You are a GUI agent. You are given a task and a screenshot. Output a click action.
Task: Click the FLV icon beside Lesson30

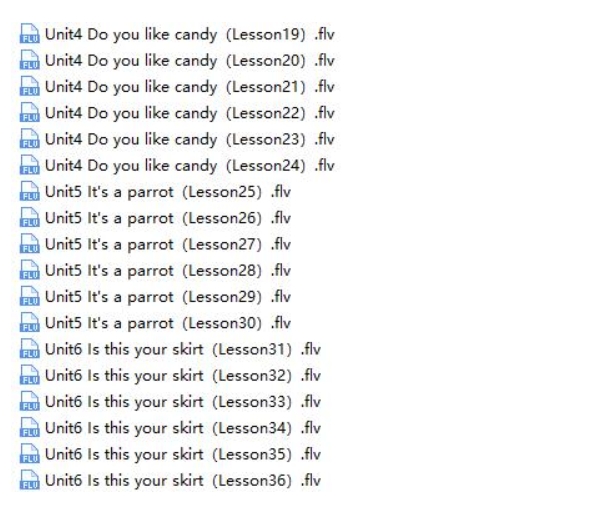coord(27,321)
